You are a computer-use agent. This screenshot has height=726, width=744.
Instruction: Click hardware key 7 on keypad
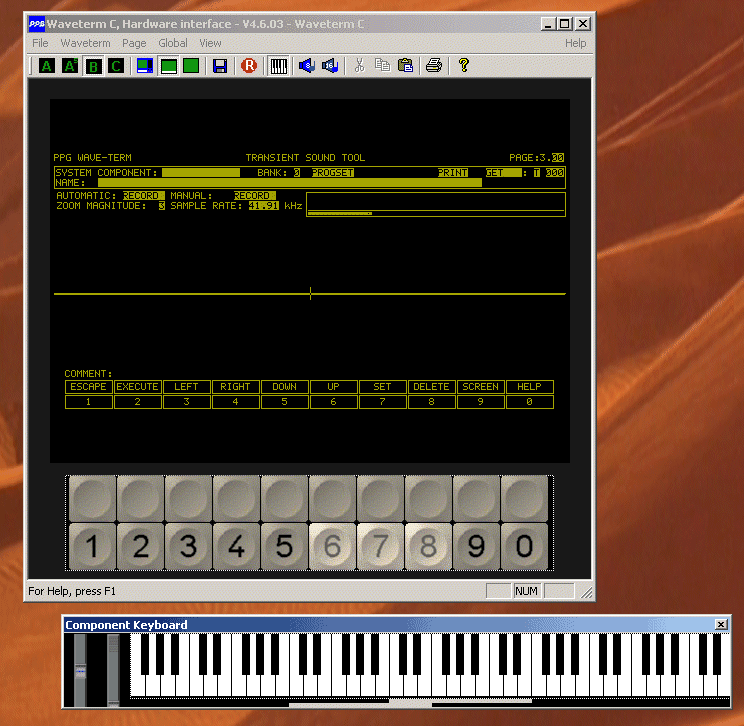pyautogui.click(x=380, y=546)
